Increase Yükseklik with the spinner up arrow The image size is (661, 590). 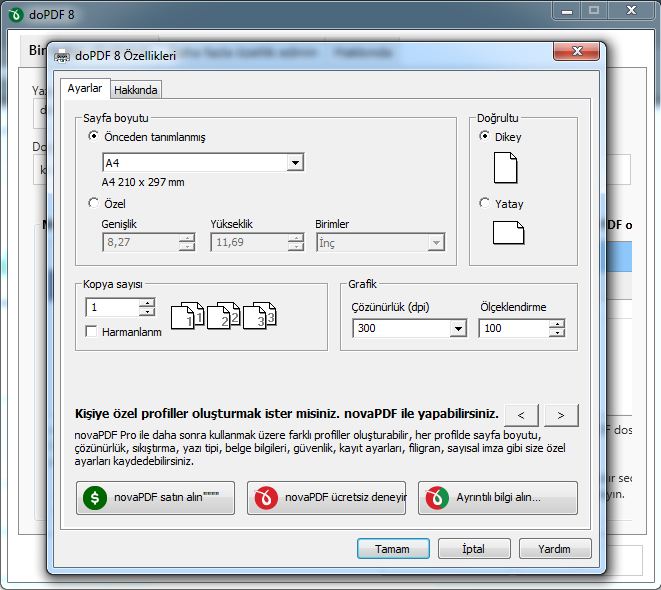coord(296,238)
